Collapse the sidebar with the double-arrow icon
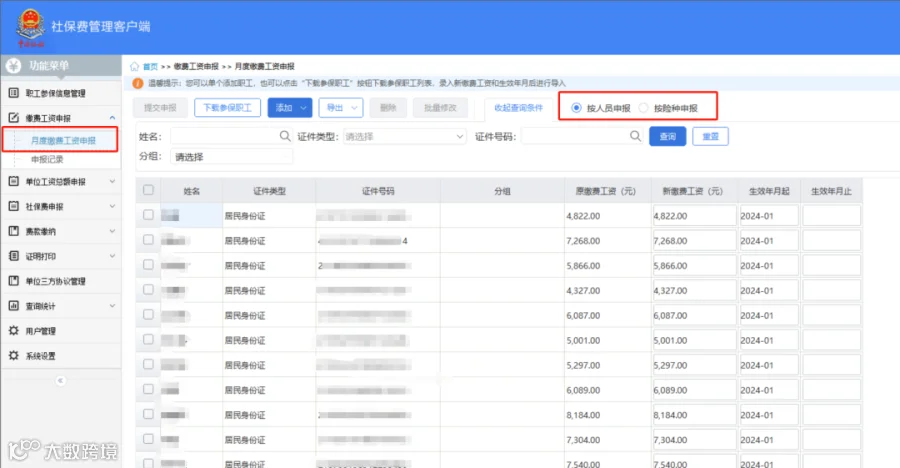This screenshot has width=900, height=468. [61, 381]
